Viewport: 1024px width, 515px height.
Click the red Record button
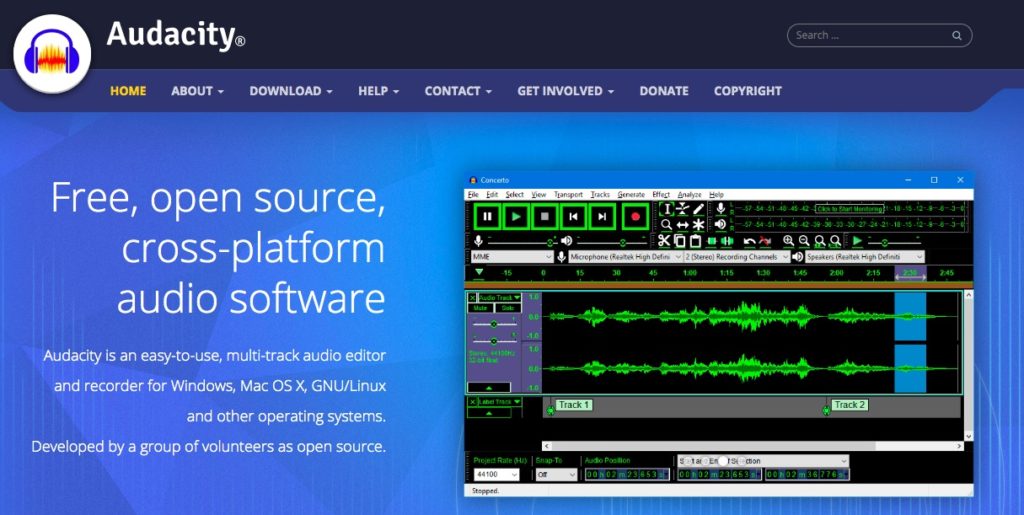click(634, 217)
